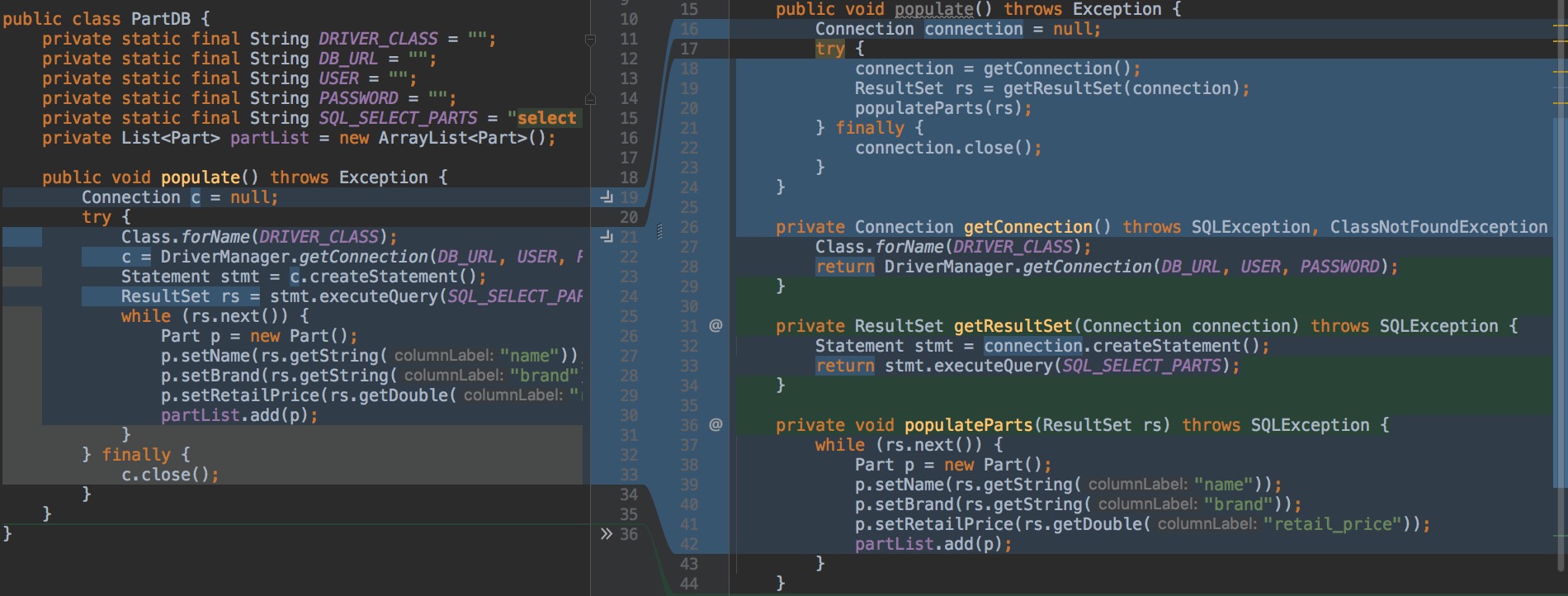Click the dotted drag handle in diff divider

pyautogui.click(x=659, y=232)
